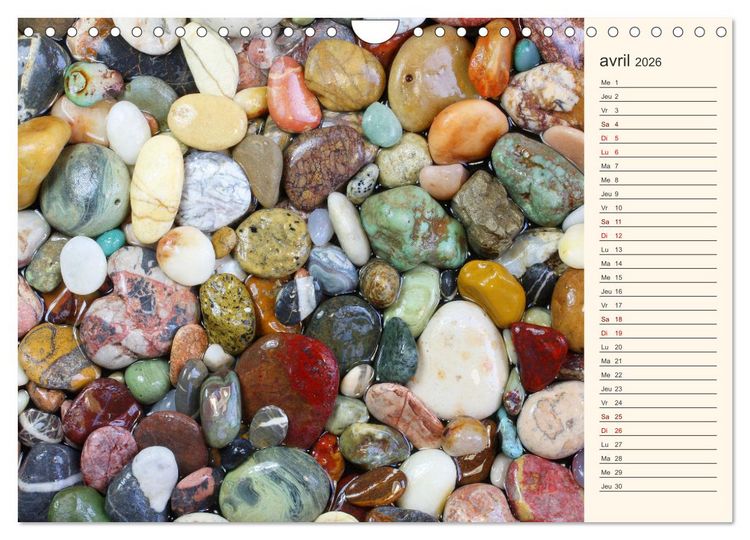Image resolution: width=750 pixels, height=540 pixels.
Task: Select the red 'Lu 6' date entry
Action: [x=658, y=152]
